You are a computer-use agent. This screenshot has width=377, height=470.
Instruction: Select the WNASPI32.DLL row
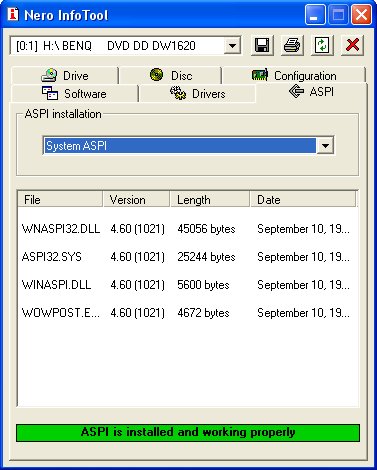pyautogui.click(x=188, y=229)
